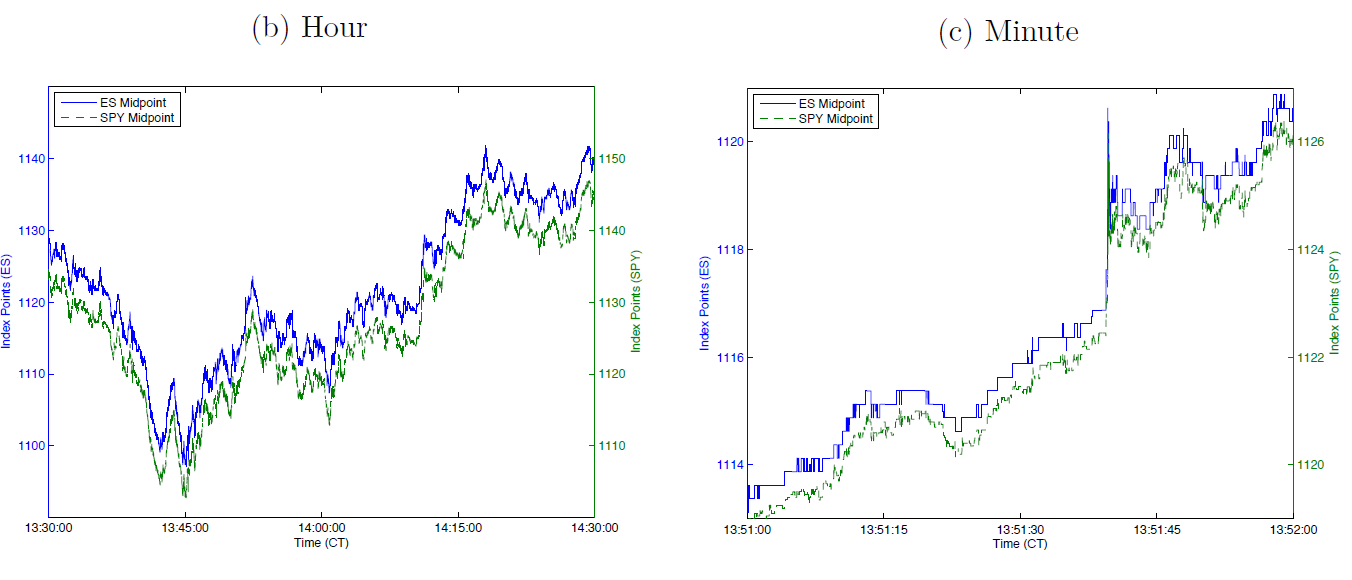
Task: Select ES Midpoint legend entry in Hour chart
Action: click(138, 101)
